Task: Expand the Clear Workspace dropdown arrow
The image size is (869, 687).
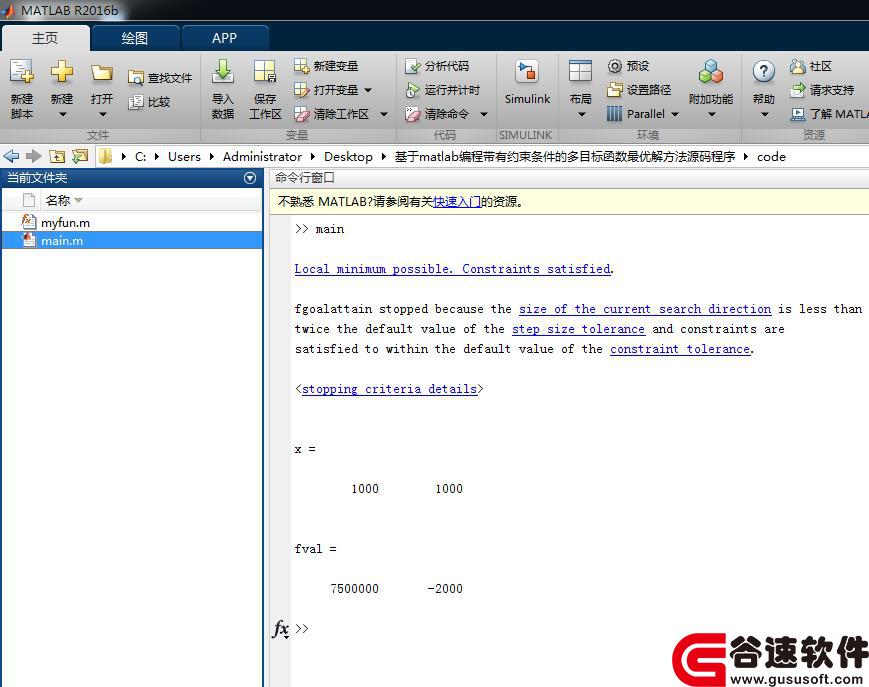Action: [384, 114]
